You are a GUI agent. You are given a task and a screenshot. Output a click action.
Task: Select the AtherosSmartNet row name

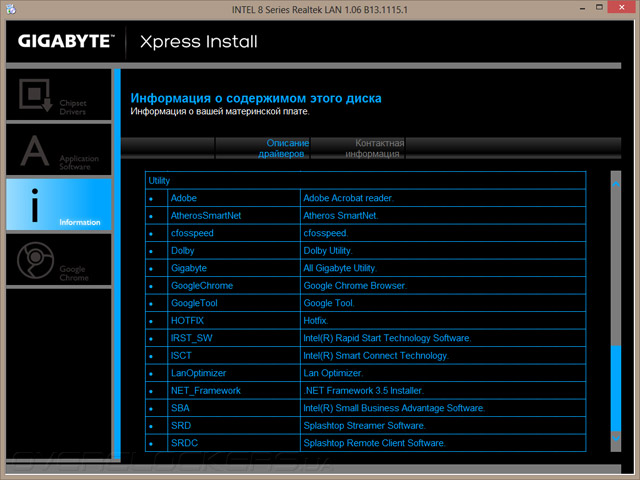[206, 216]
